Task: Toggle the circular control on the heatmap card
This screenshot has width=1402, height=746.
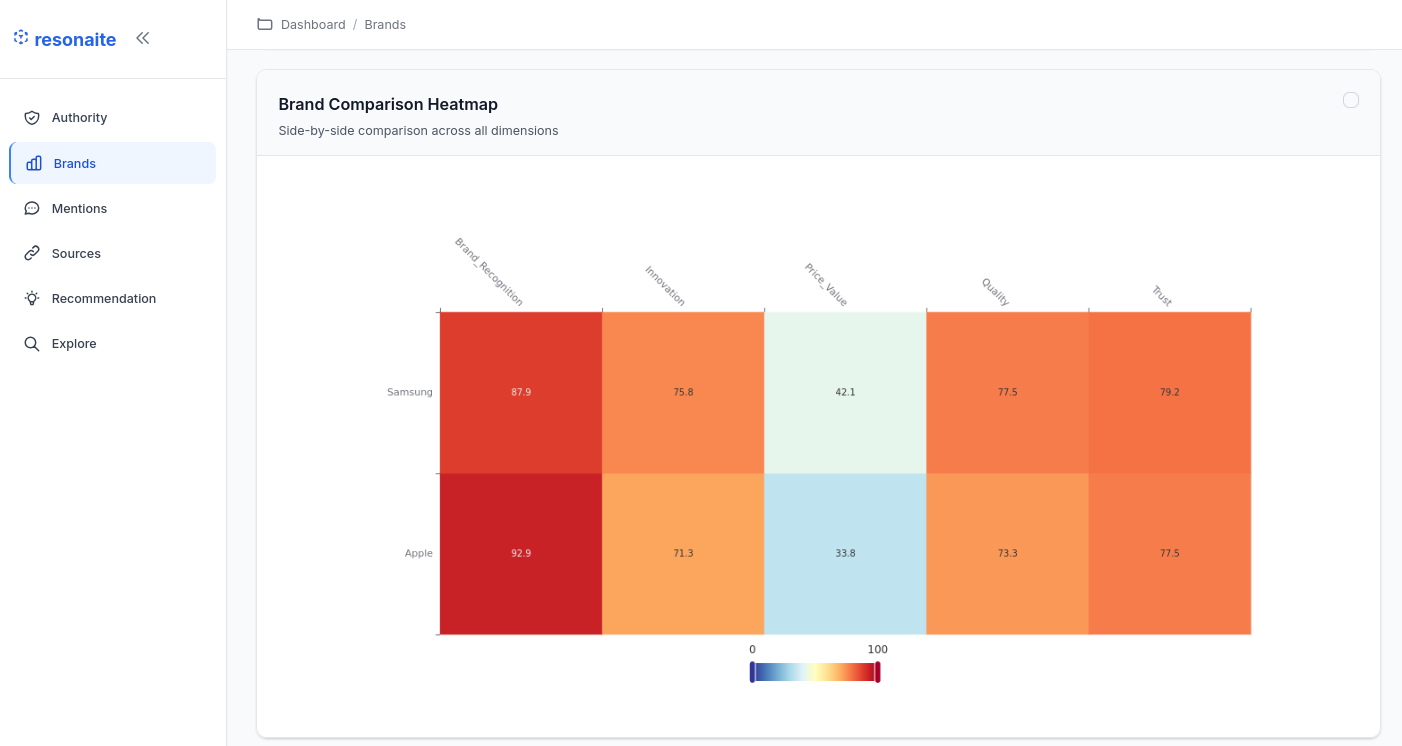Action: [x=1351, y=100]
